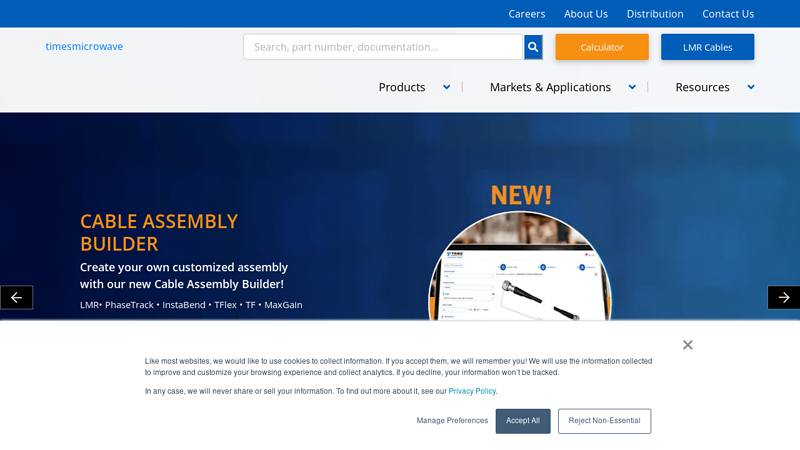Open the LMR Cables button

[708, 47]
